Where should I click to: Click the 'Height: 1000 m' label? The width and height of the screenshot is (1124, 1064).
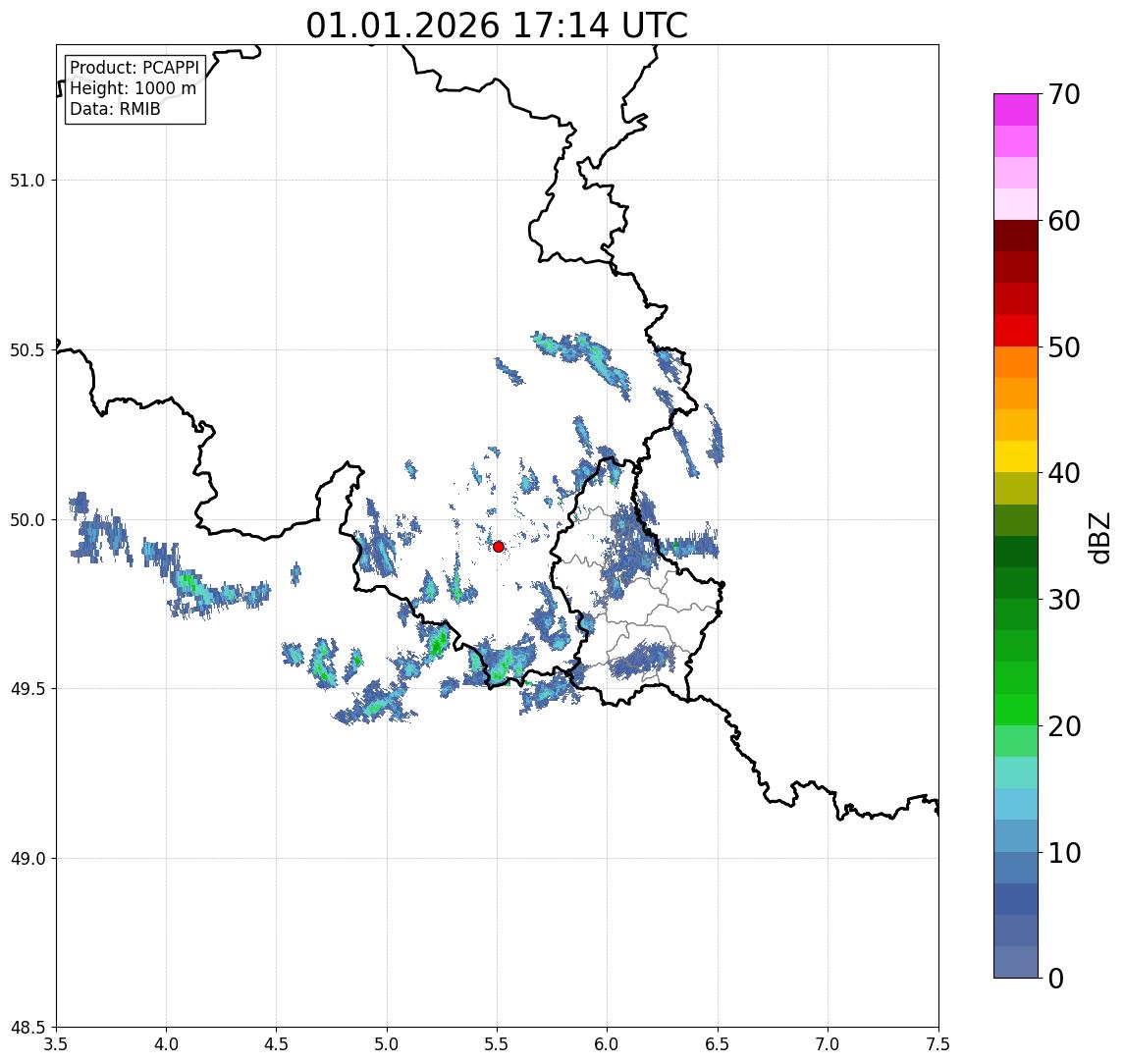point(133,88)
